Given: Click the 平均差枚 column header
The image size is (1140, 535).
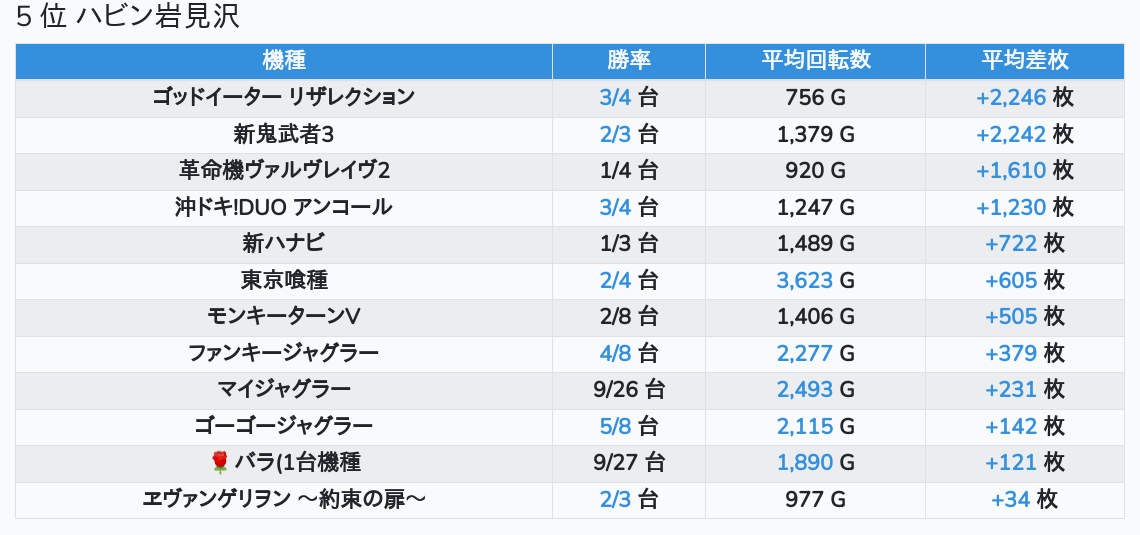Looking at the screenshot, I should (x=1025, y=60).
